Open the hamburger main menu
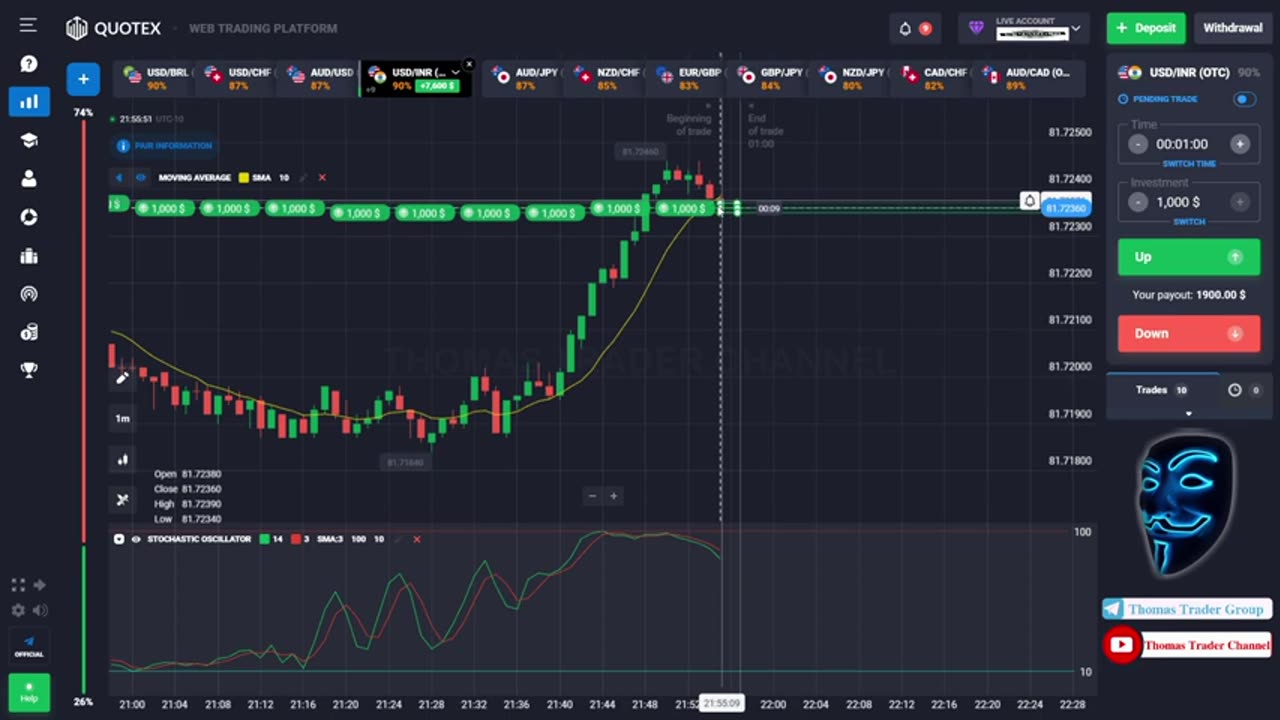The width and height of the screenshot is (1280, 720). [x=28, y=26]
